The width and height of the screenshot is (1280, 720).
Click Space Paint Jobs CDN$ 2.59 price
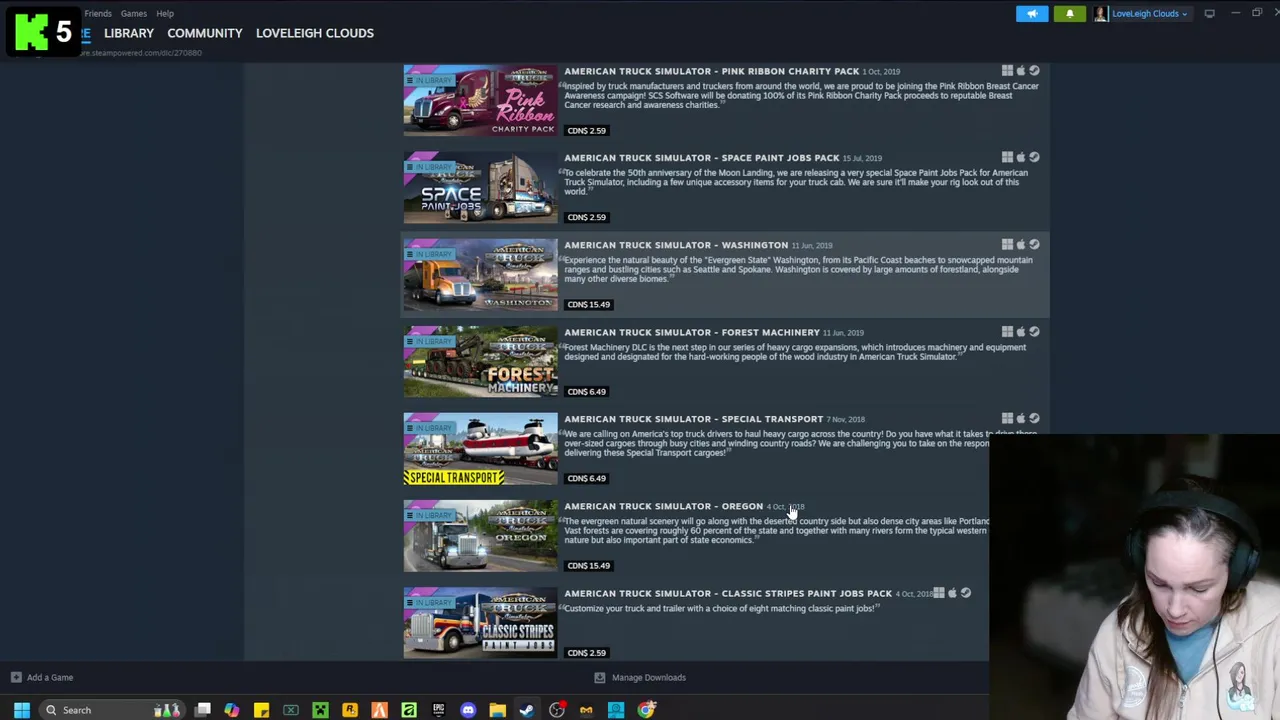(x=587, y=218)
